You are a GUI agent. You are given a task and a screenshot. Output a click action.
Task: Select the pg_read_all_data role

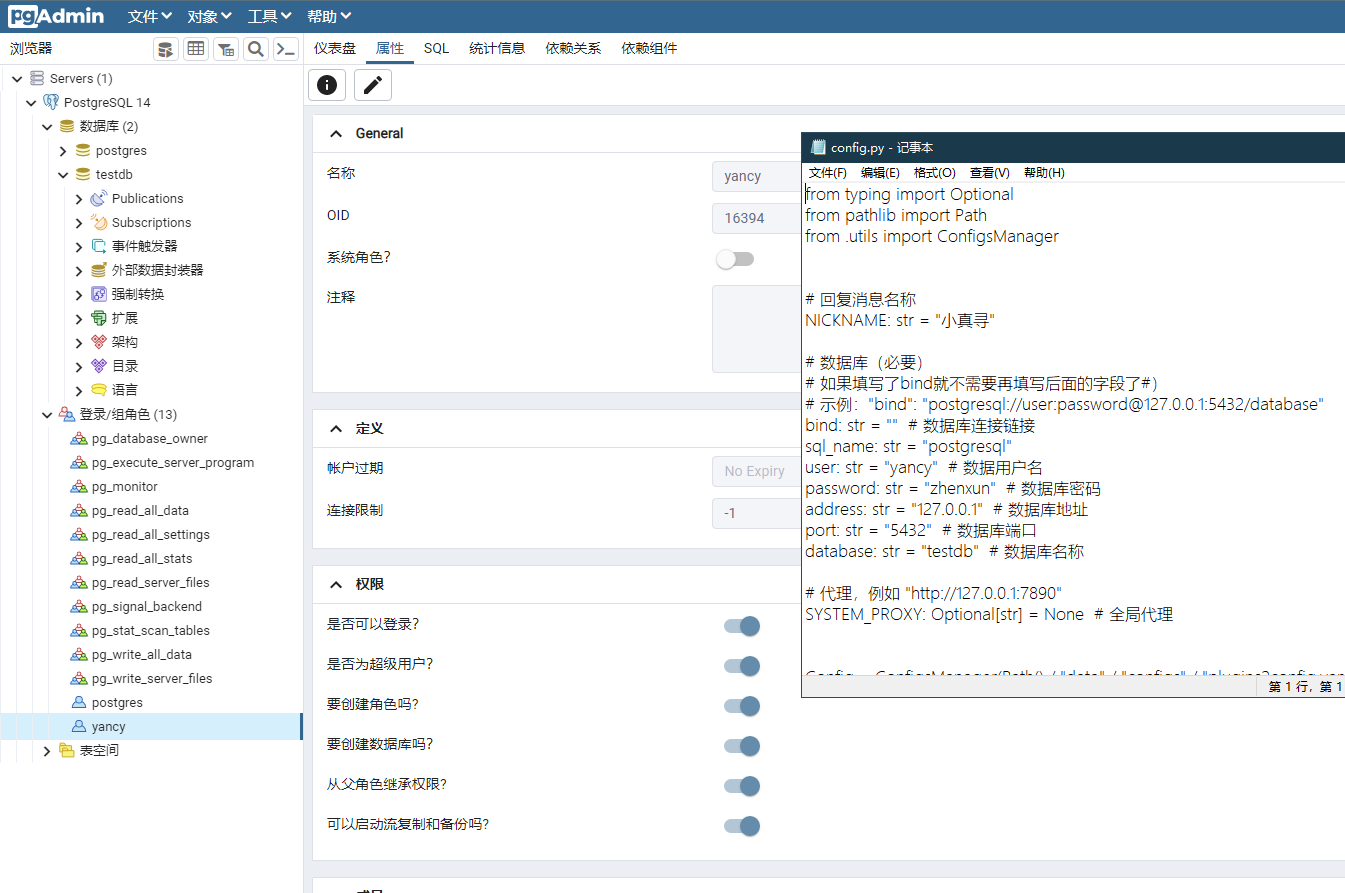coord(140,510)
